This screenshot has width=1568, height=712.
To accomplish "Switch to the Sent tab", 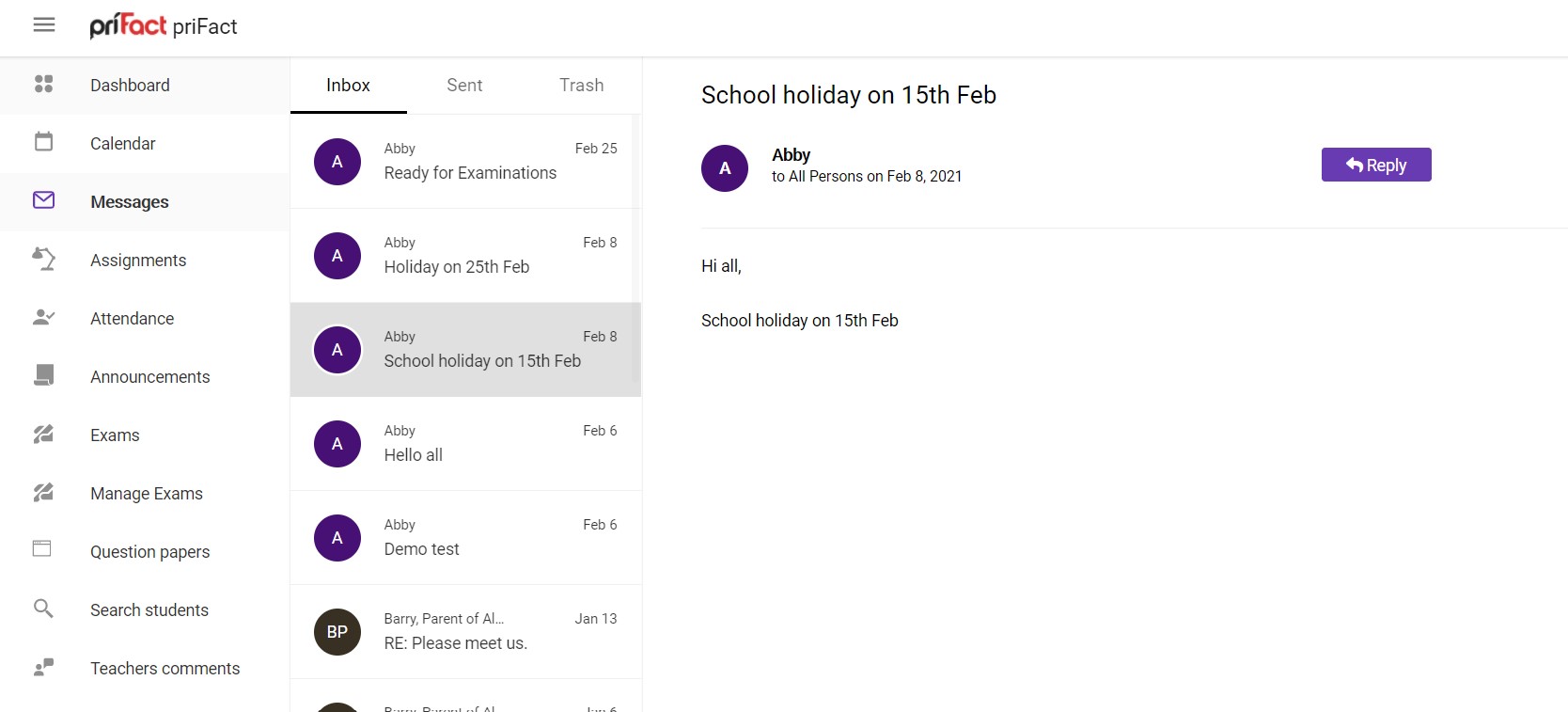I will click(464, 86).
